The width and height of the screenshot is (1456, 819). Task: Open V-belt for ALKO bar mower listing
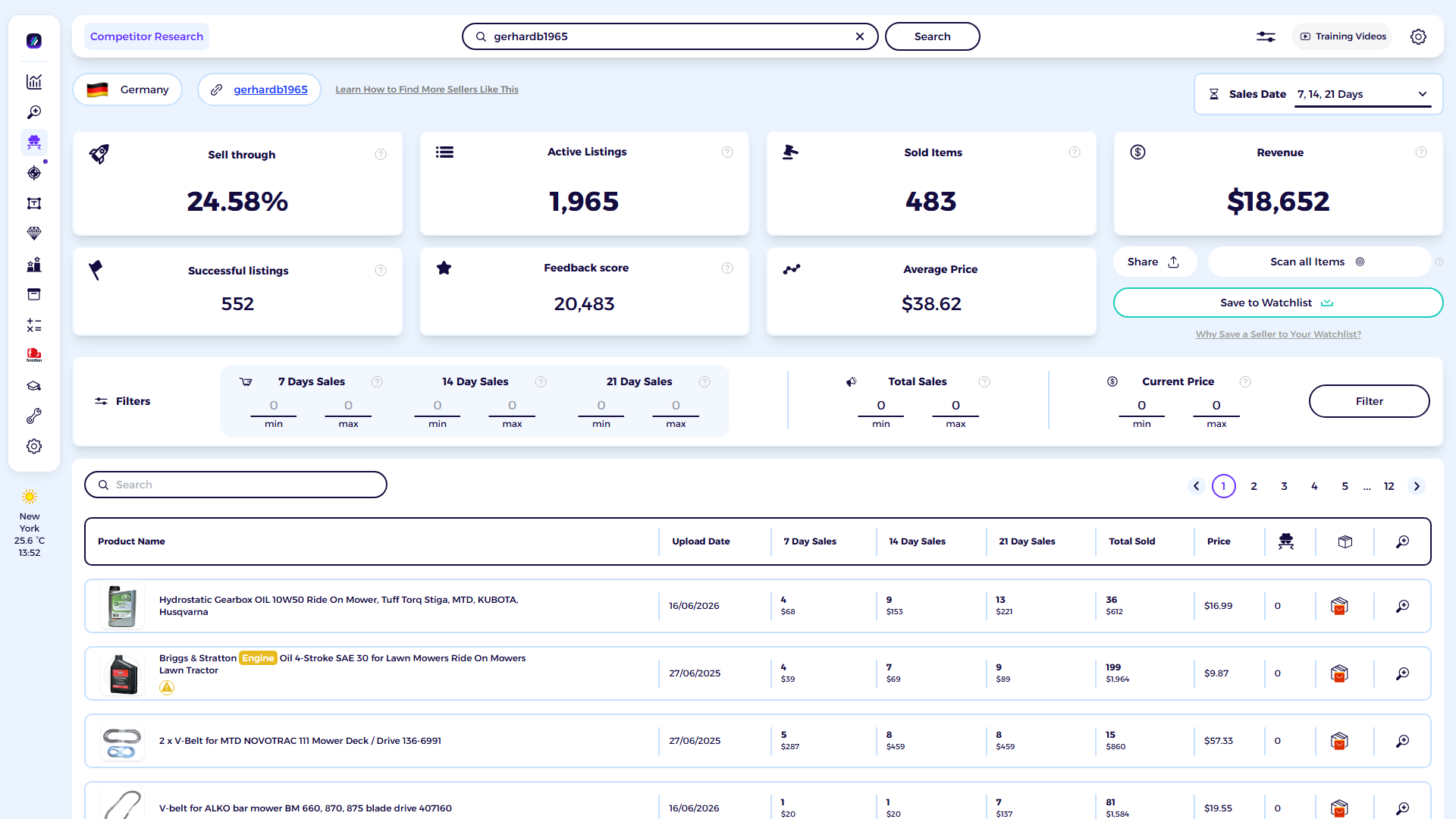(x=306, y=808)
